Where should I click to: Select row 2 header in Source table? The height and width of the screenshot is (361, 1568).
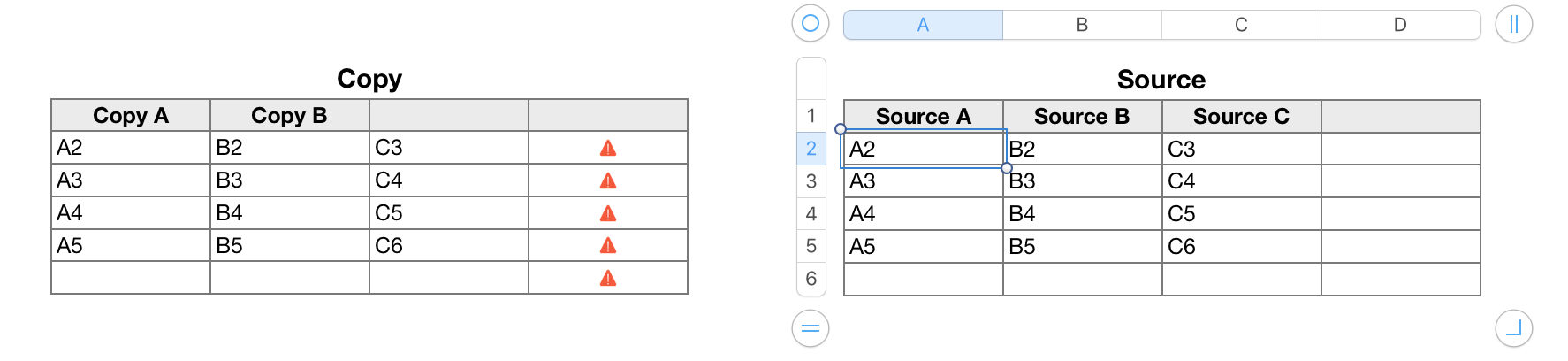(811, 149)
